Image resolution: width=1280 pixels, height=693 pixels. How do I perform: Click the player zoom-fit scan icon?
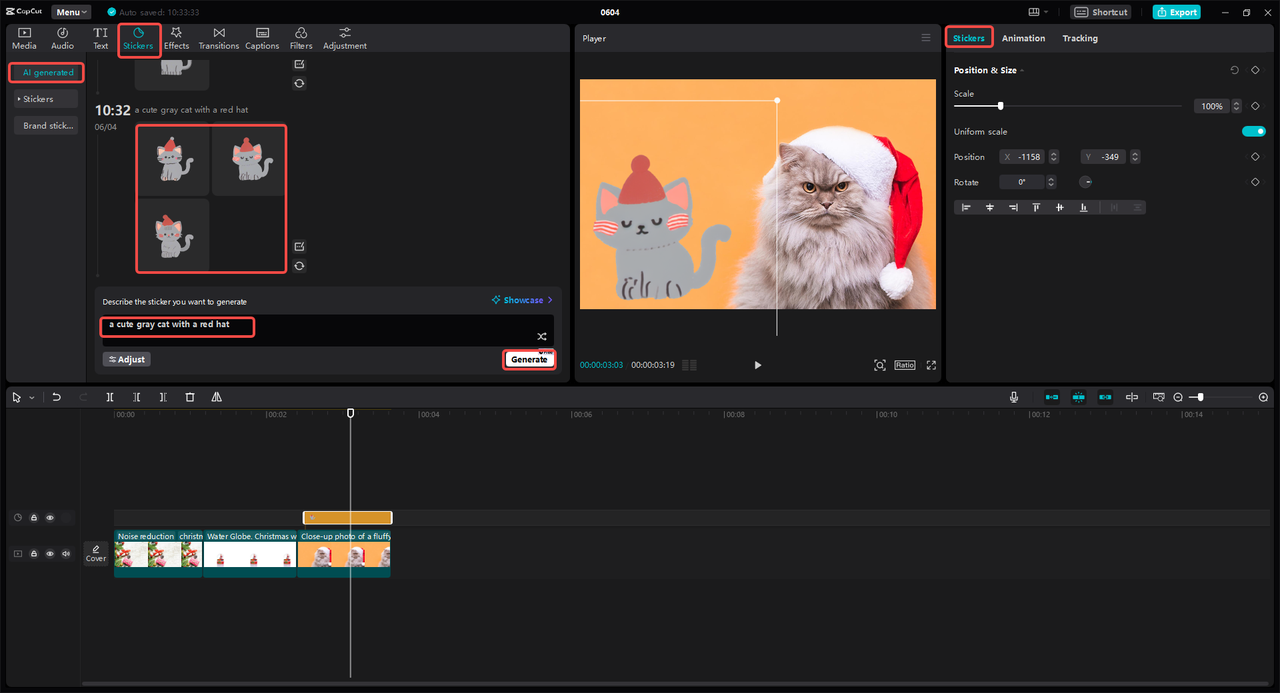click(880, 365)
